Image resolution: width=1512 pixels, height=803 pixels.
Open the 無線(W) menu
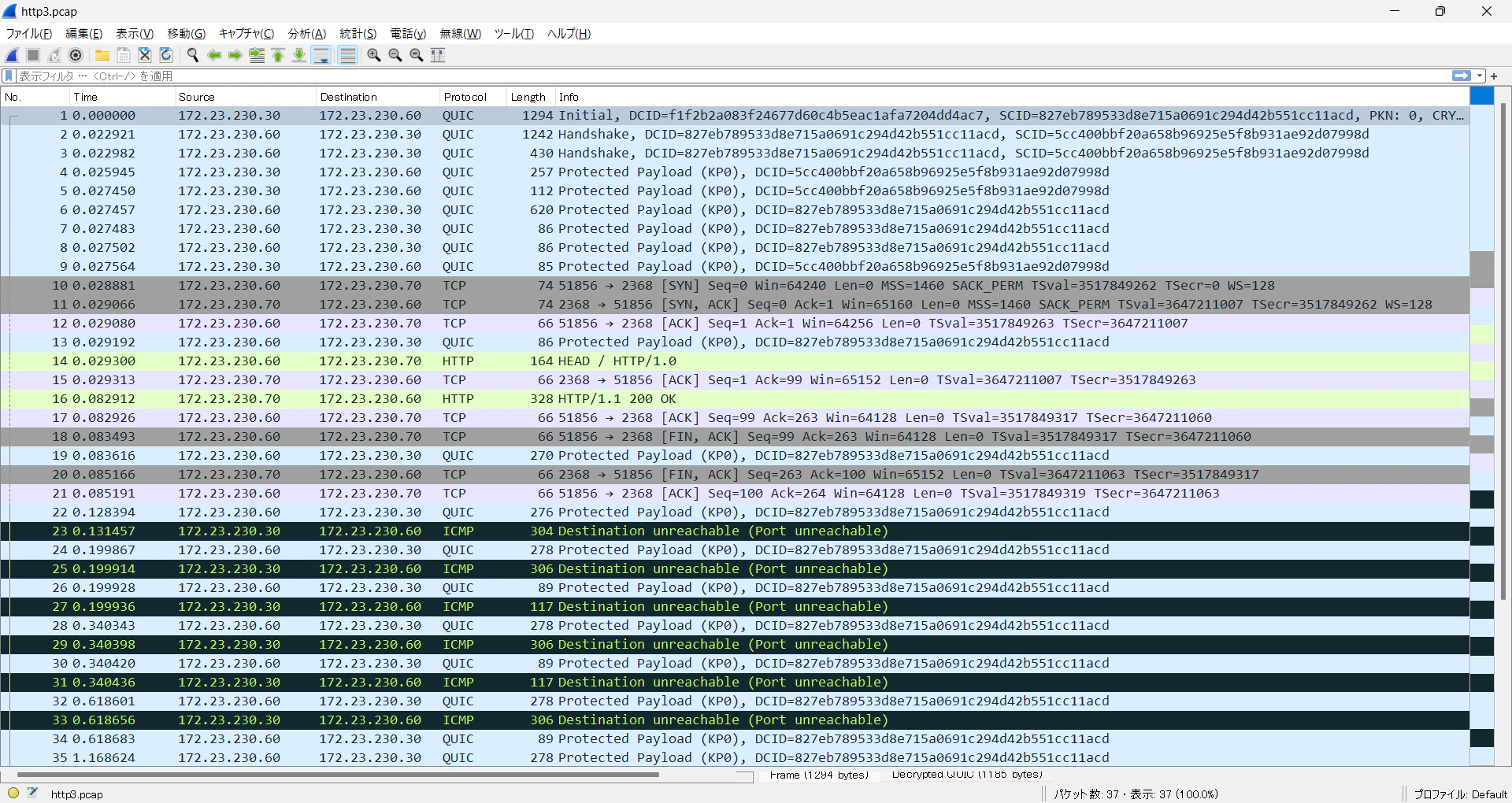pos(460,34)
